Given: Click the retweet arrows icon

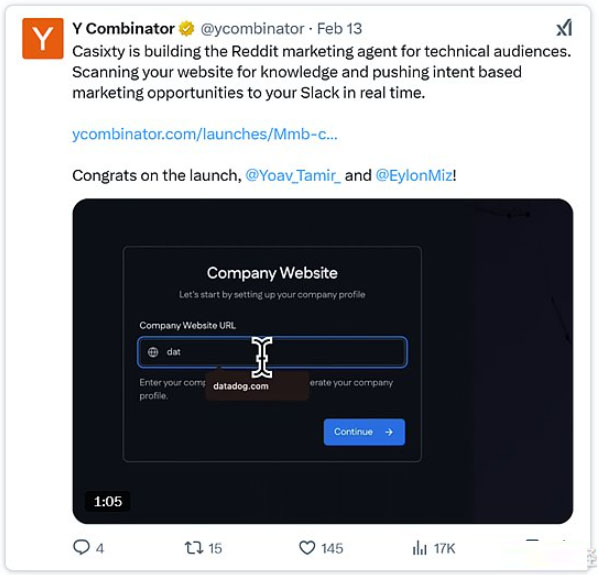Looking at the screenshot, I should click(194, 547).
